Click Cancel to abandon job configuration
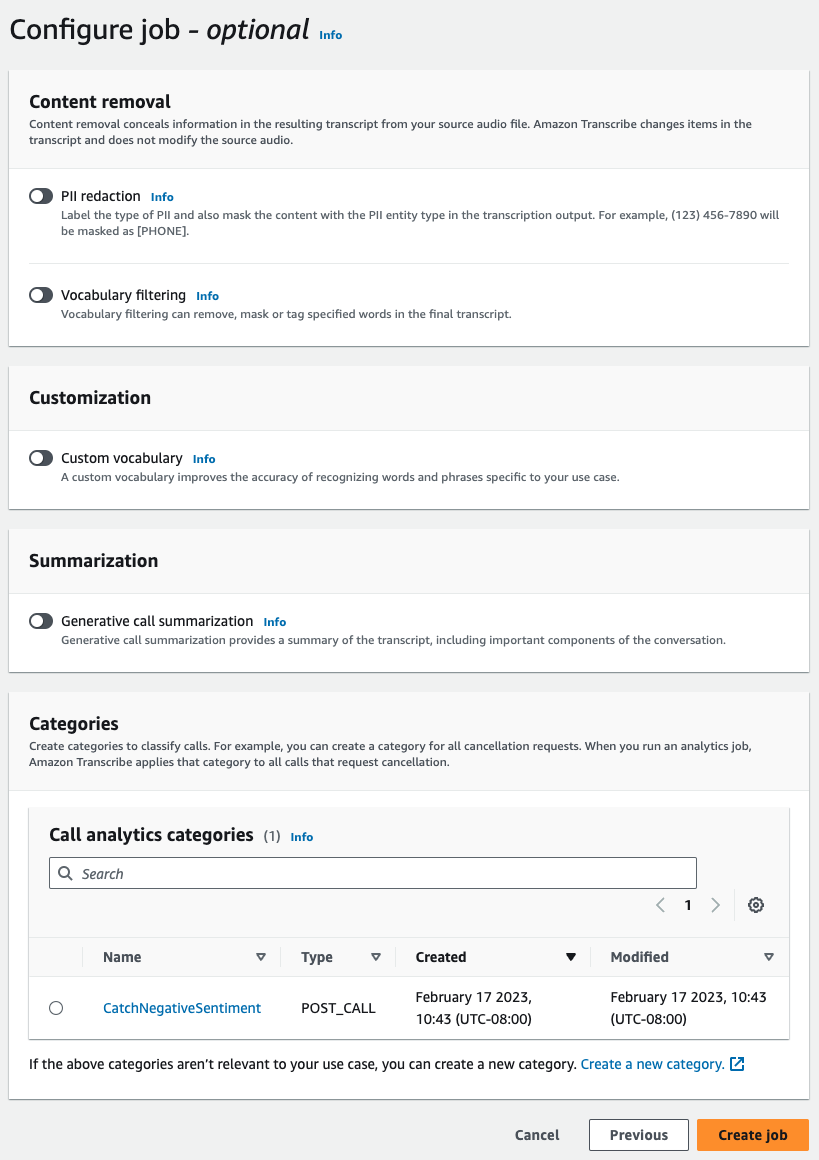Viewport: 819px width, 1160px height. [x=536, y=1134]
